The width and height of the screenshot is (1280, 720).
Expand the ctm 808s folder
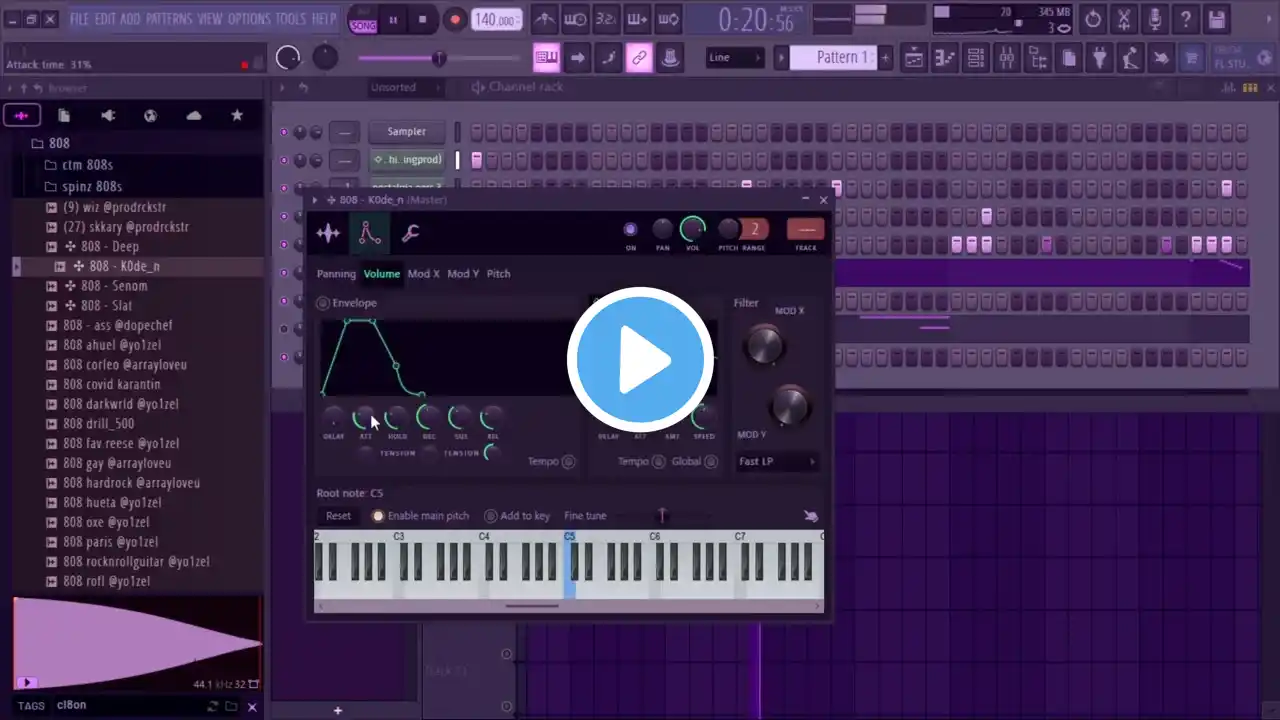[79, 165]
